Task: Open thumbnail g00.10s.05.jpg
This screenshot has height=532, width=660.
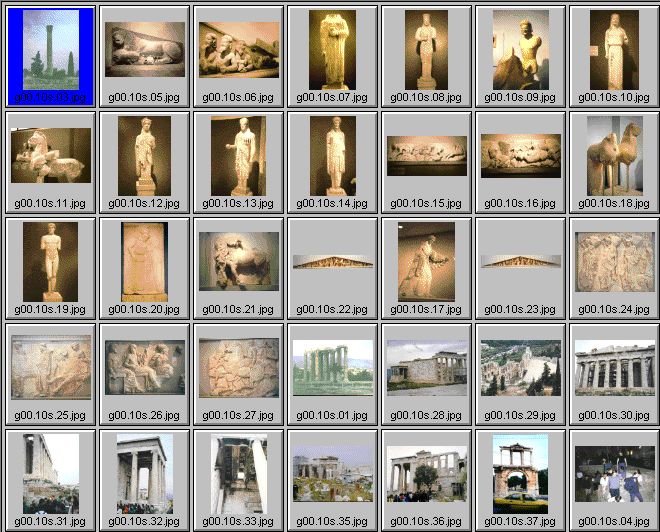Action: pyautogui.click(x=145, y=50)
